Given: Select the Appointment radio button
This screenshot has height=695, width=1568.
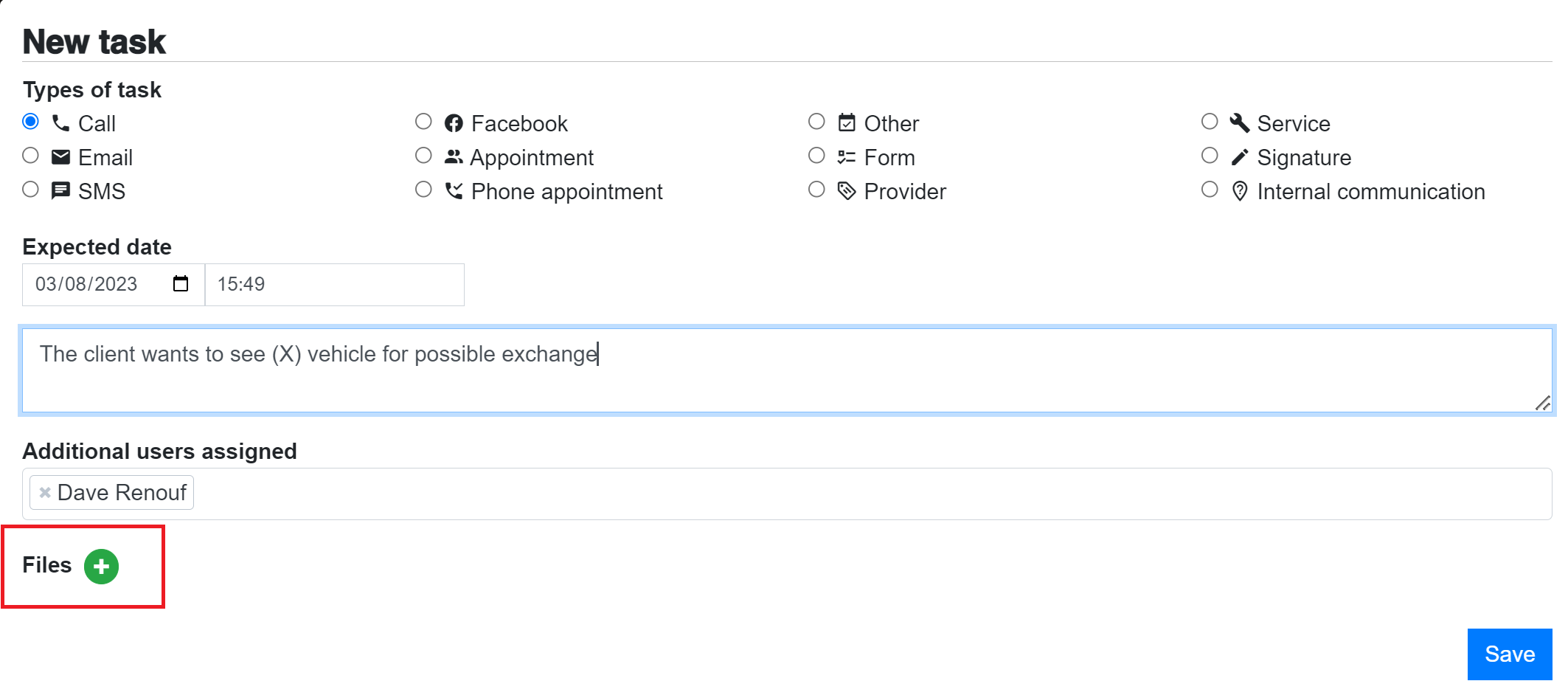Looking at the screenshot, I should click(423, 156).
